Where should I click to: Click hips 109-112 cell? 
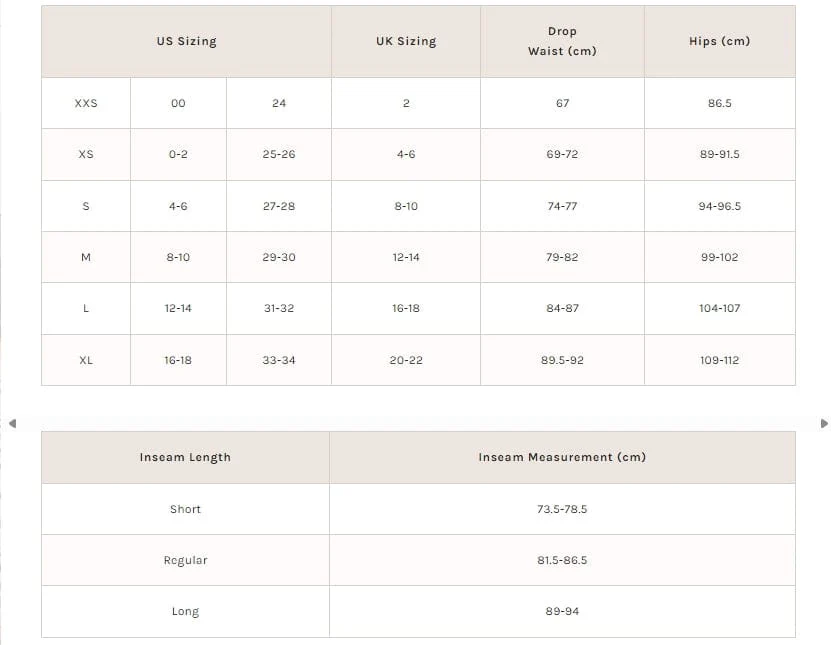[x=720, y=360]
